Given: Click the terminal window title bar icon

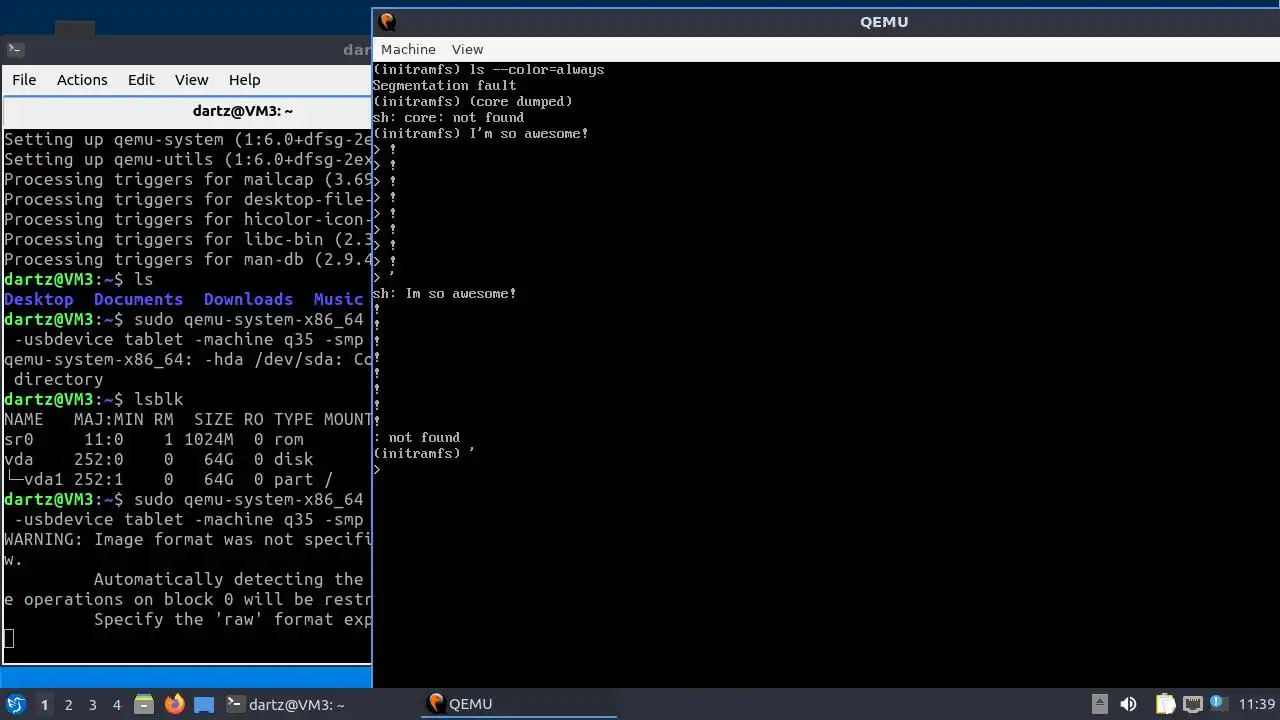Looking at the screenshot, I should click(x=14, y=49).
